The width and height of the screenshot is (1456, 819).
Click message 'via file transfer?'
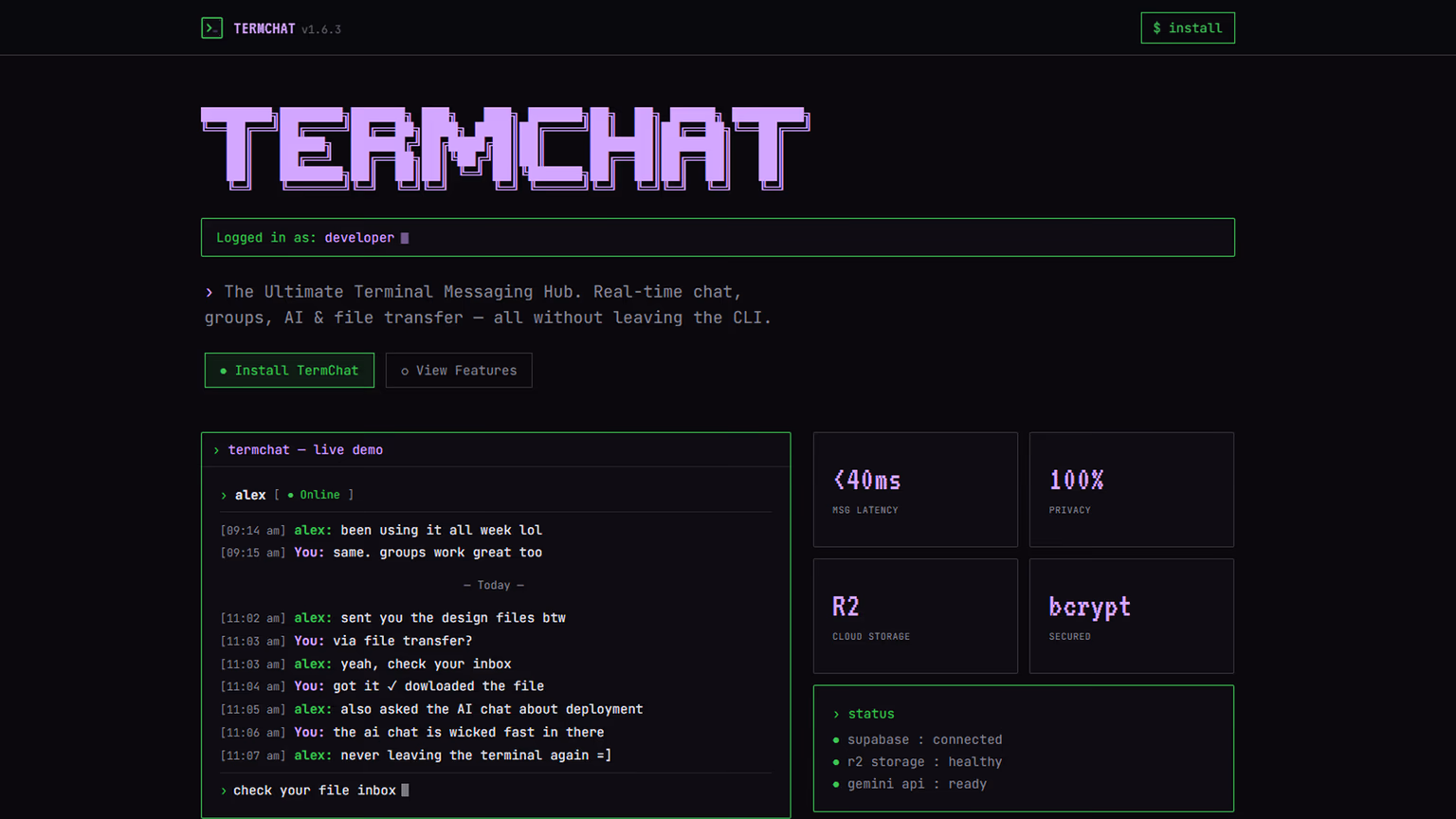coord(403,641)
